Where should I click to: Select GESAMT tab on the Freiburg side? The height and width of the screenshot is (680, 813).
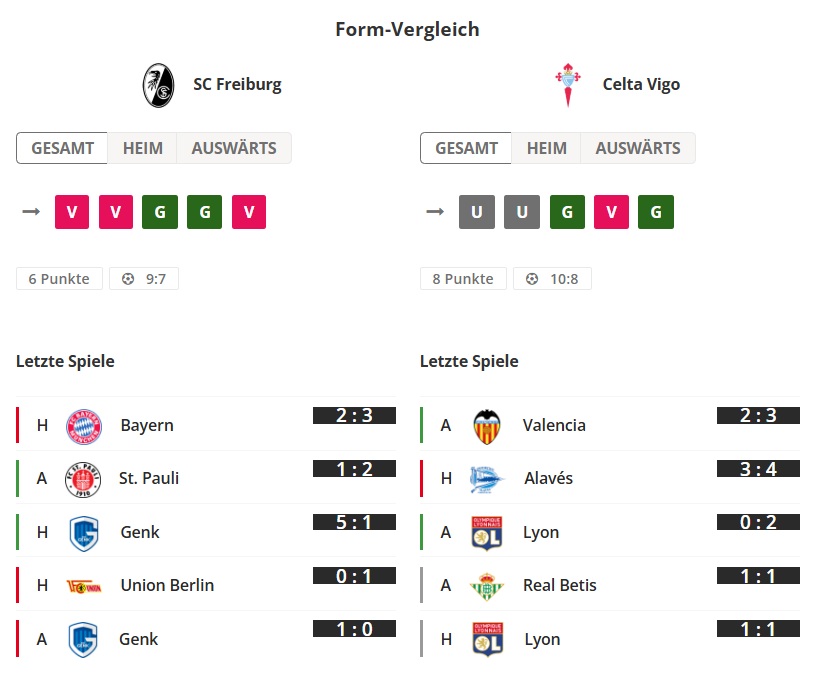tap(62, 147)
